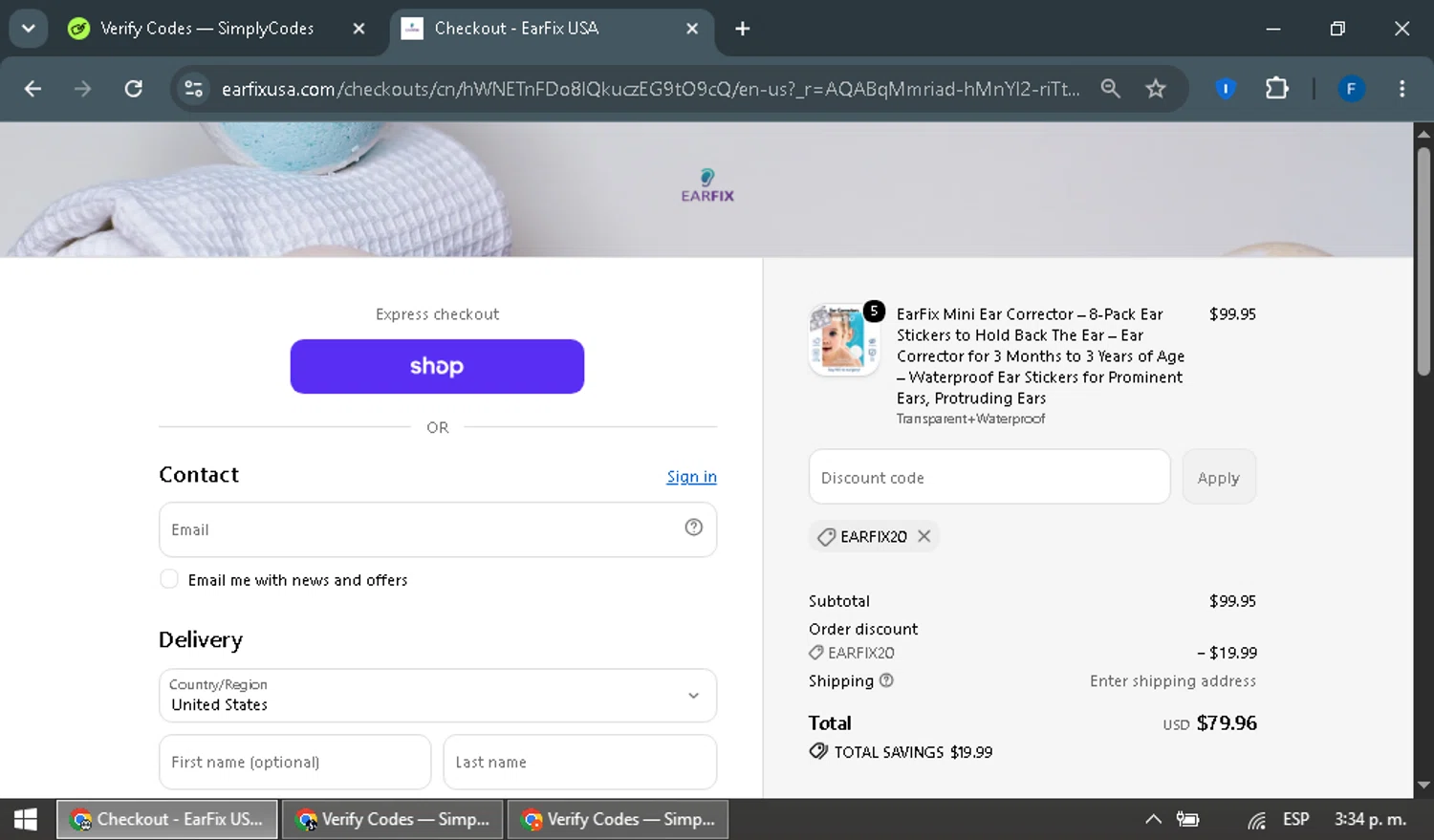This screenshot has height=840, width=1434.
Task: Show the email help question mark
Action: [694, 528]
